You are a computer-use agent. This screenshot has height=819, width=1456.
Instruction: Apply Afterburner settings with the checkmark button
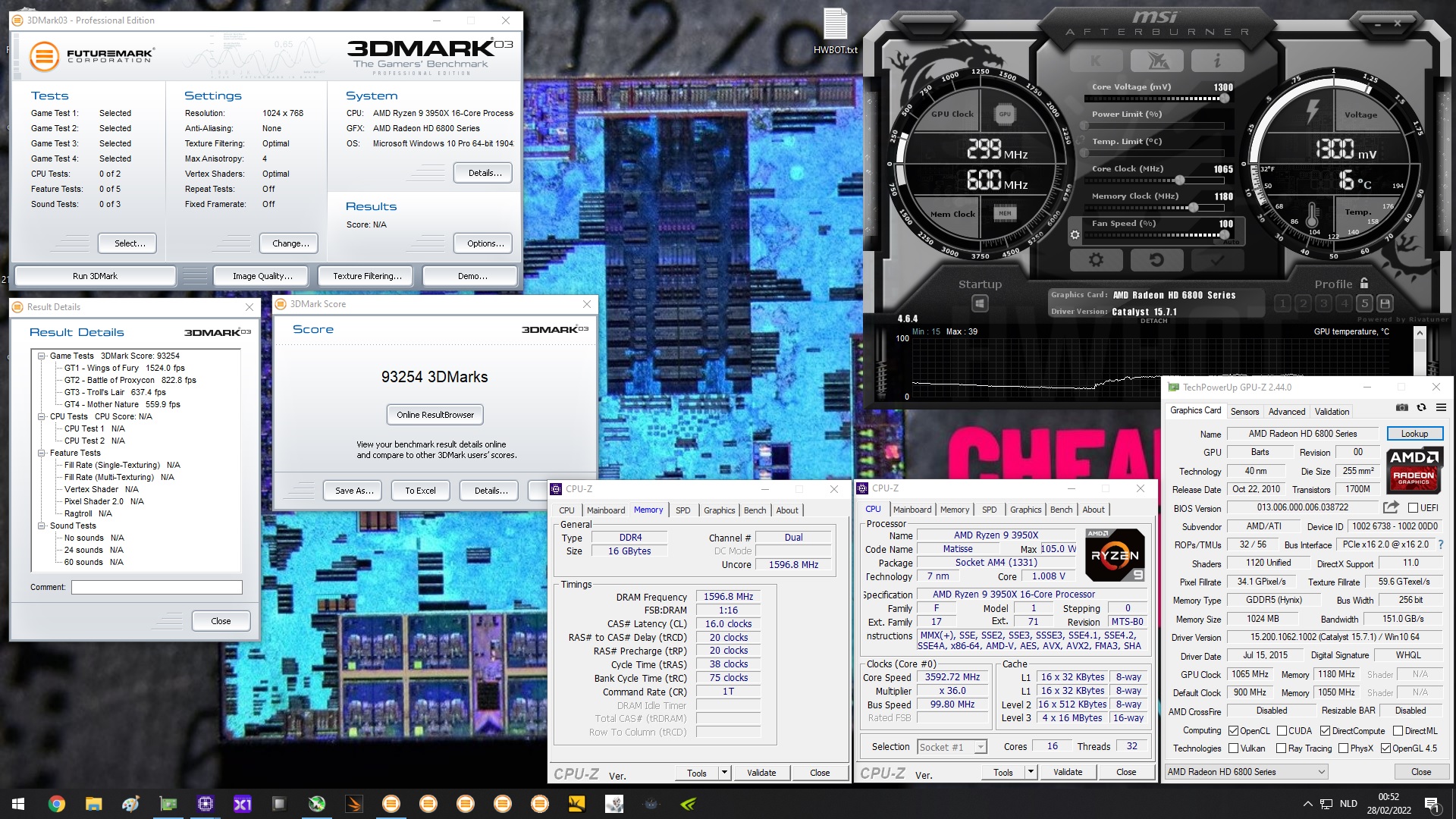coord(1216,260)
